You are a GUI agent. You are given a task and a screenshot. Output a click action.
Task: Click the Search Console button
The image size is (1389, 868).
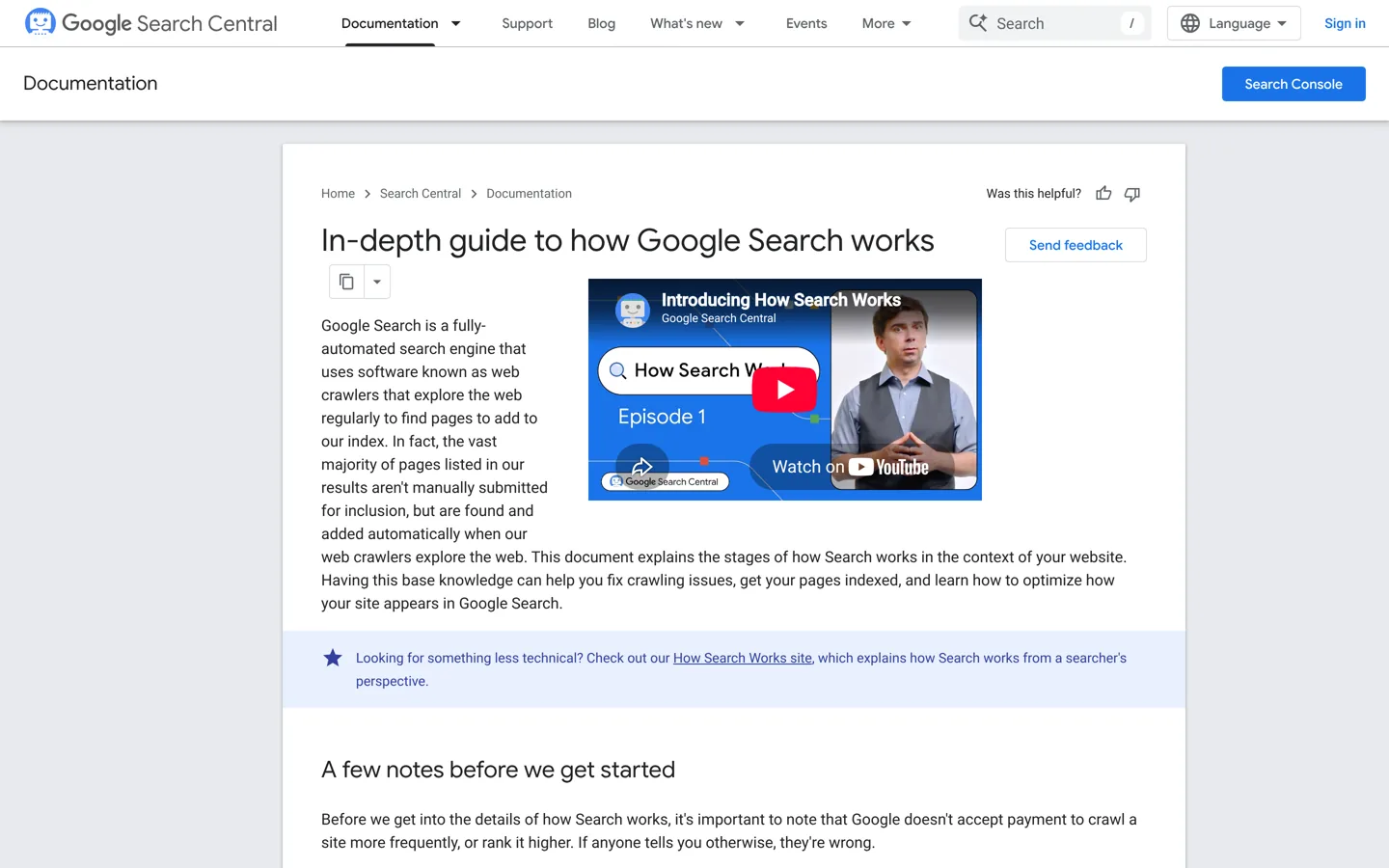click(x=1294, y=84)
